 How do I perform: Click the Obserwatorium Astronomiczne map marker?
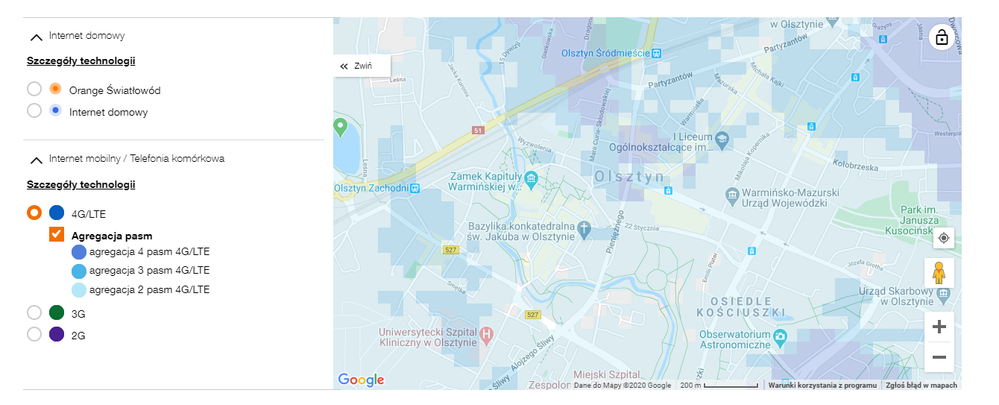782,336
